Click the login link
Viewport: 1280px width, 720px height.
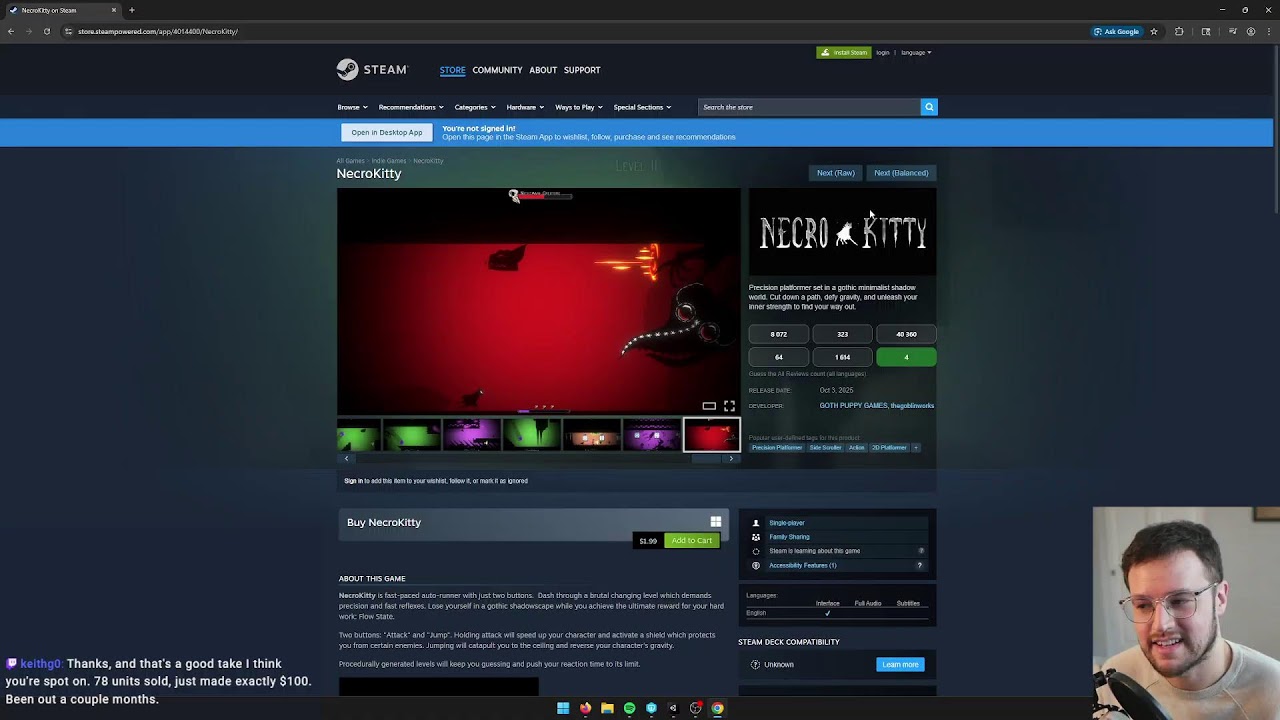pos(883,52)
